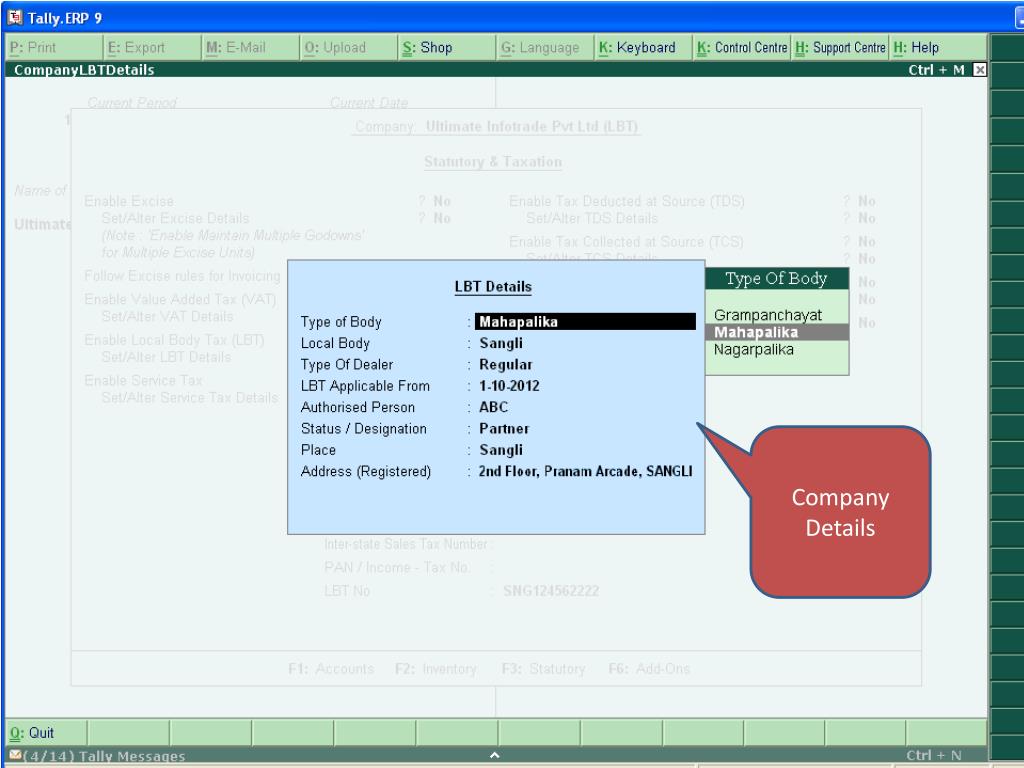Viewport: 1024px width, 768px height.
Task: Click the E-Mail toolbar button
Action: point(251,48)
